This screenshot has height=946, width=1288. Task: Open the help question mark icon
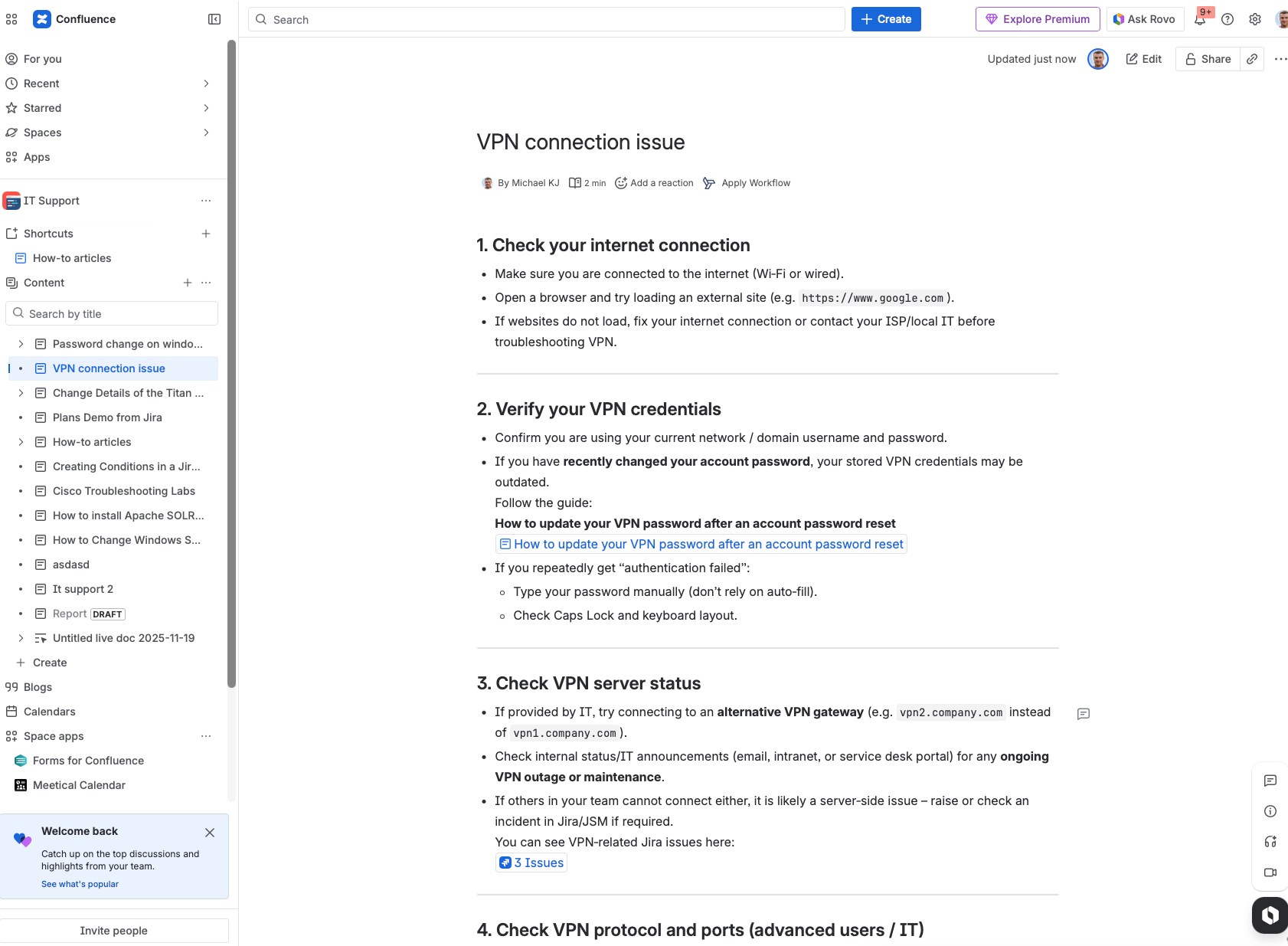1228,19
